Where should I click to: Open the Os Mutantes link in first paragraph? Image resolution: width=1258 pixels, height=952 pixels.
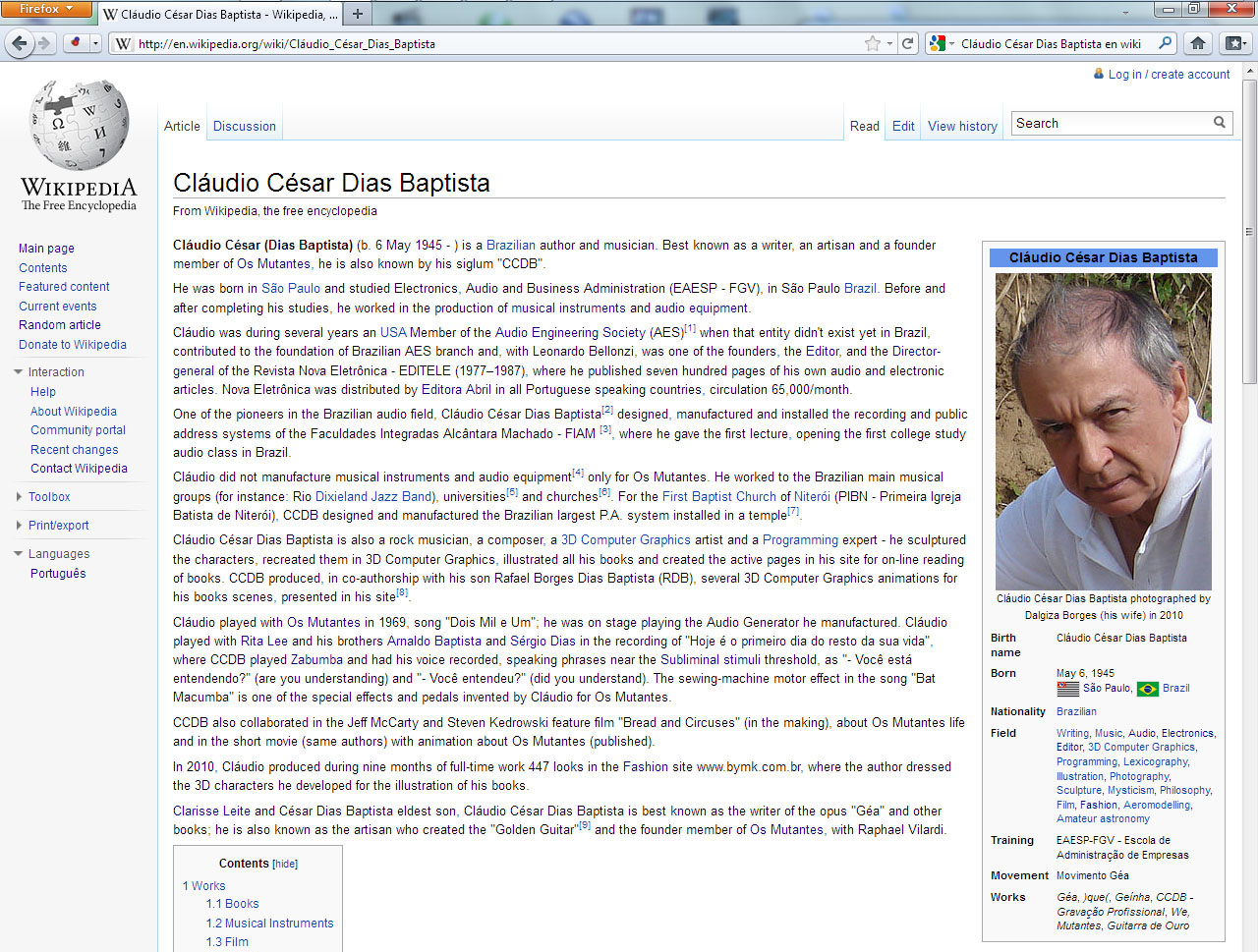tap(273, 263)
